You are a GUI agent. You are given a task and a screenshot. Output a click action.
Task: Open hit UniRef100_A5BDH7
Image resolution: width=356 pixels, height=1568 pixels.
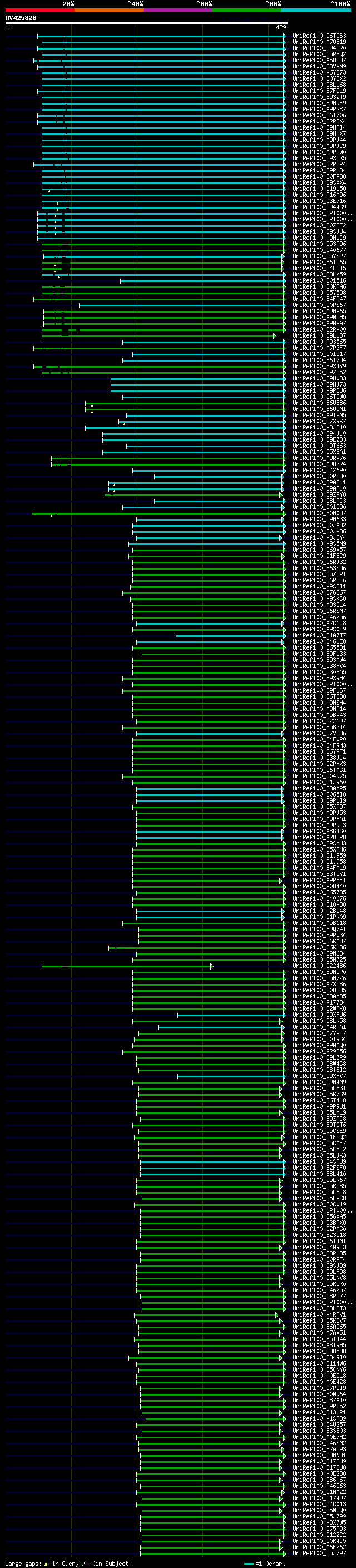[319, 60]
